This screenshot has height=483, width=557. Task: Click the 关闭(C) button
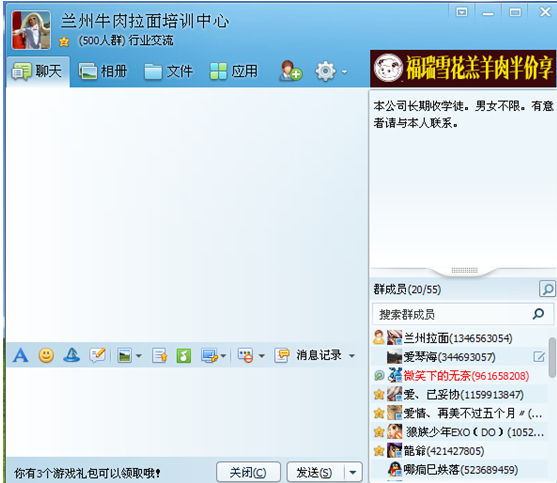click(248, 472)
